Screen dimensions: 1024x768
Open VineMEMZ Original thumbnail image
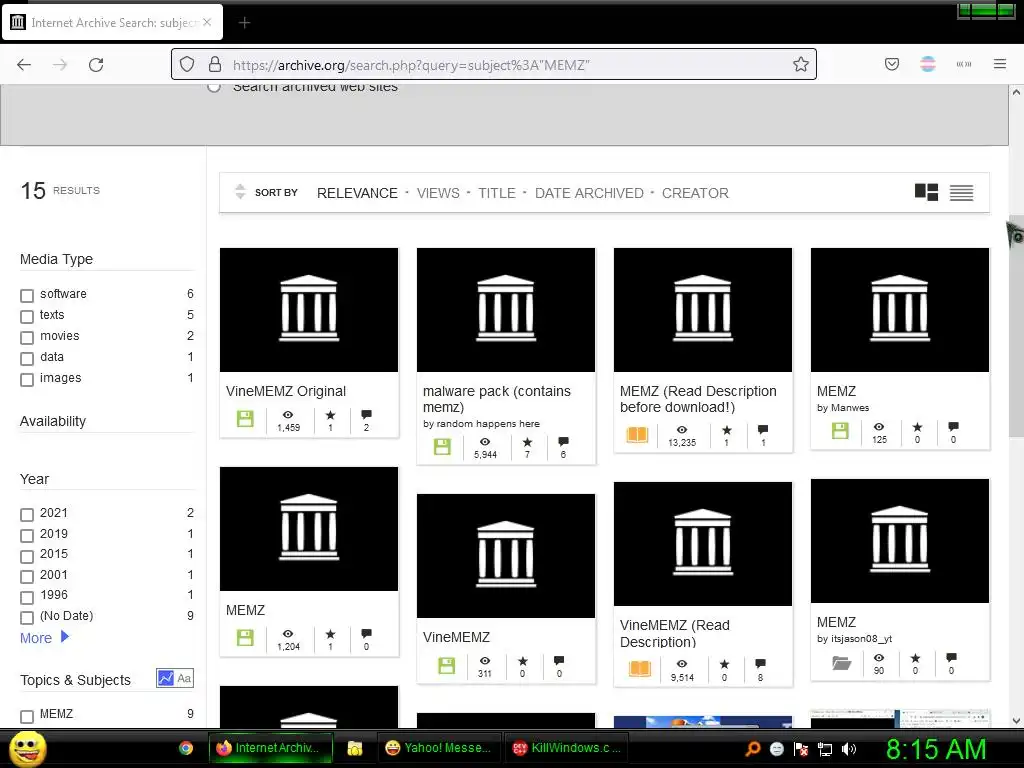tap(309, 310)
